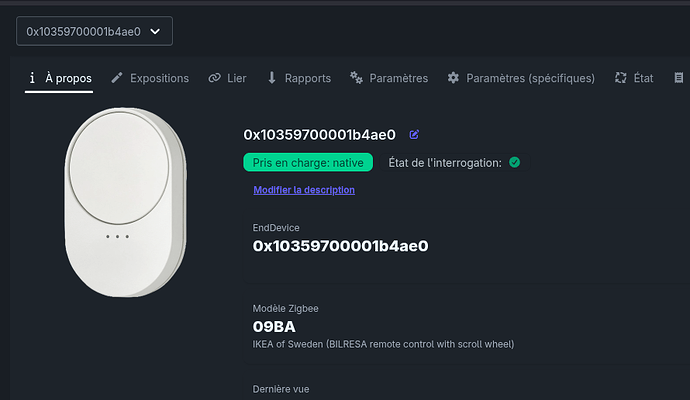Click the Pris en charge: native badge
Image resolution: width=690 pixels, height=400 pixels.
[x=308, y=162]
